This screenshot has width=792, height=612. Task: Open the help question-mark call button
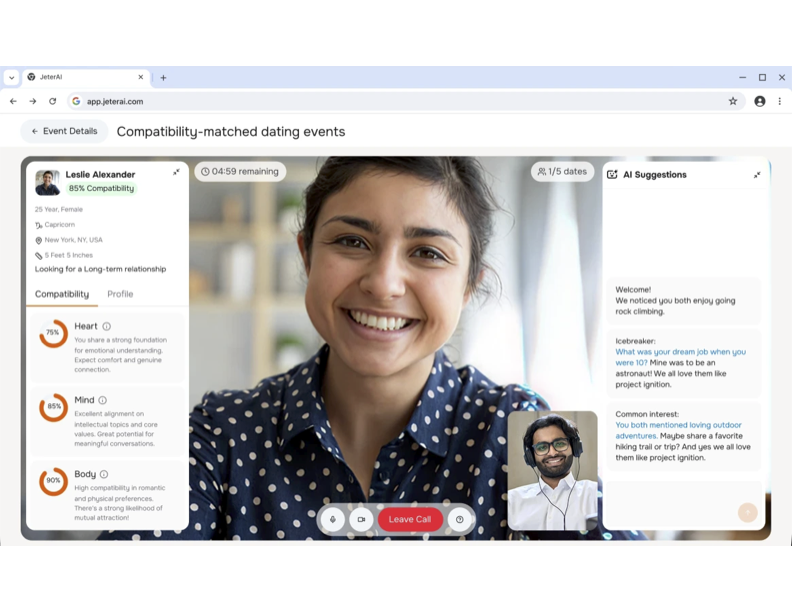[459, 519]
